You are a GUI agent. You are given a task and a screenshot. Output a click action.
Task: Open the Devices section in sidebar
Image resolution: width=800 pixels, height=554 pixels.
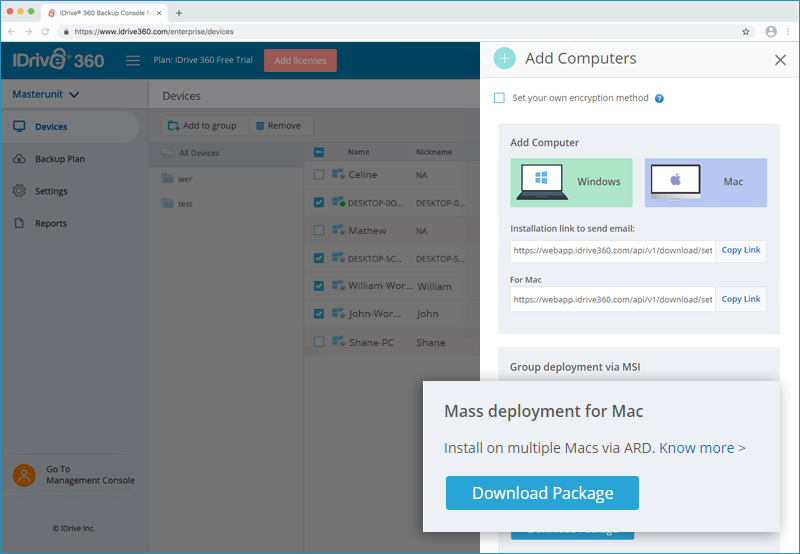coord(70,127)
